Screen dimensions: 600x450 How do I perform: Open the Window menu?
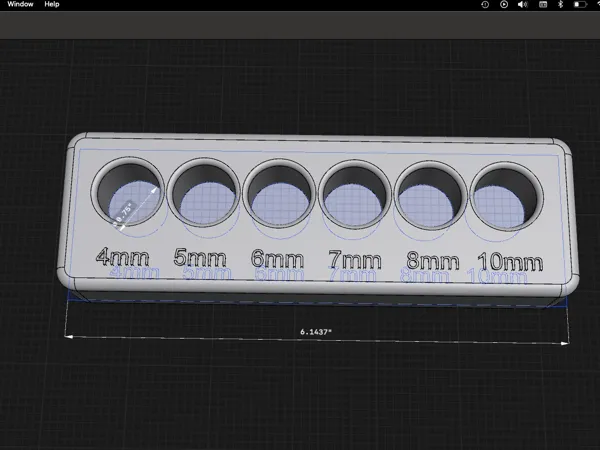(20, 4)
